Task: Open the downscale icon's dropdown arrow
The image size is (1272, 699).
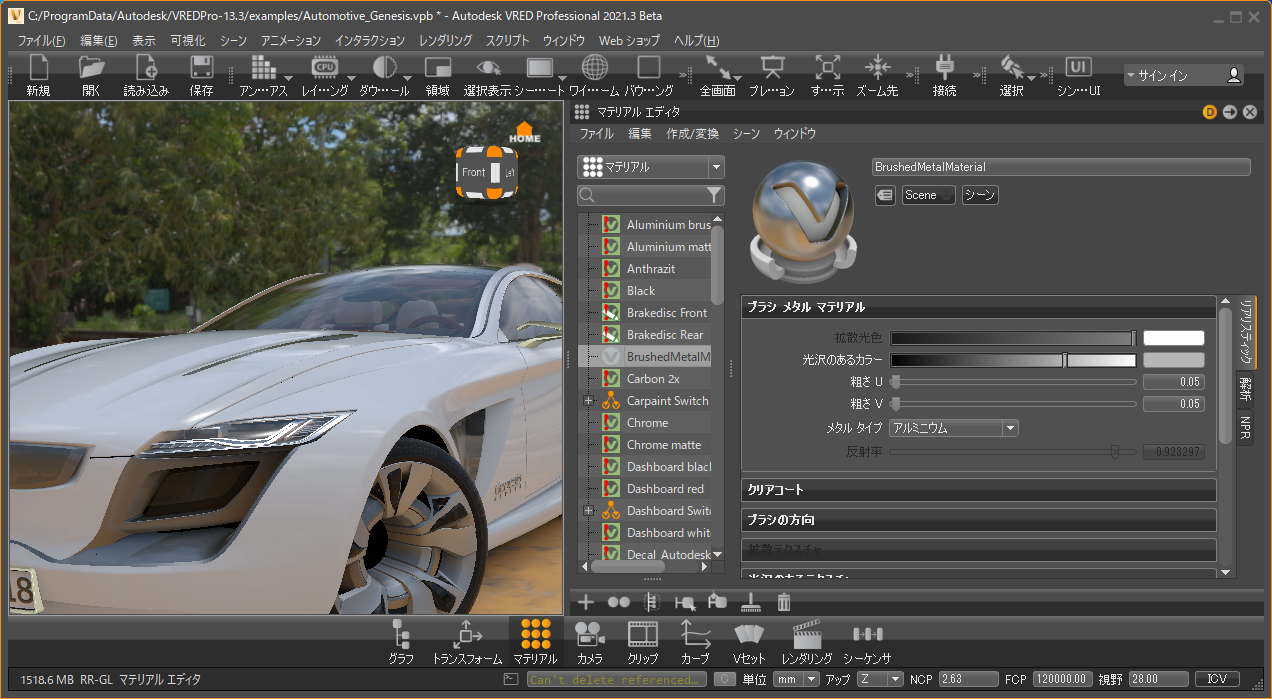Action: [x=408, y=77]
